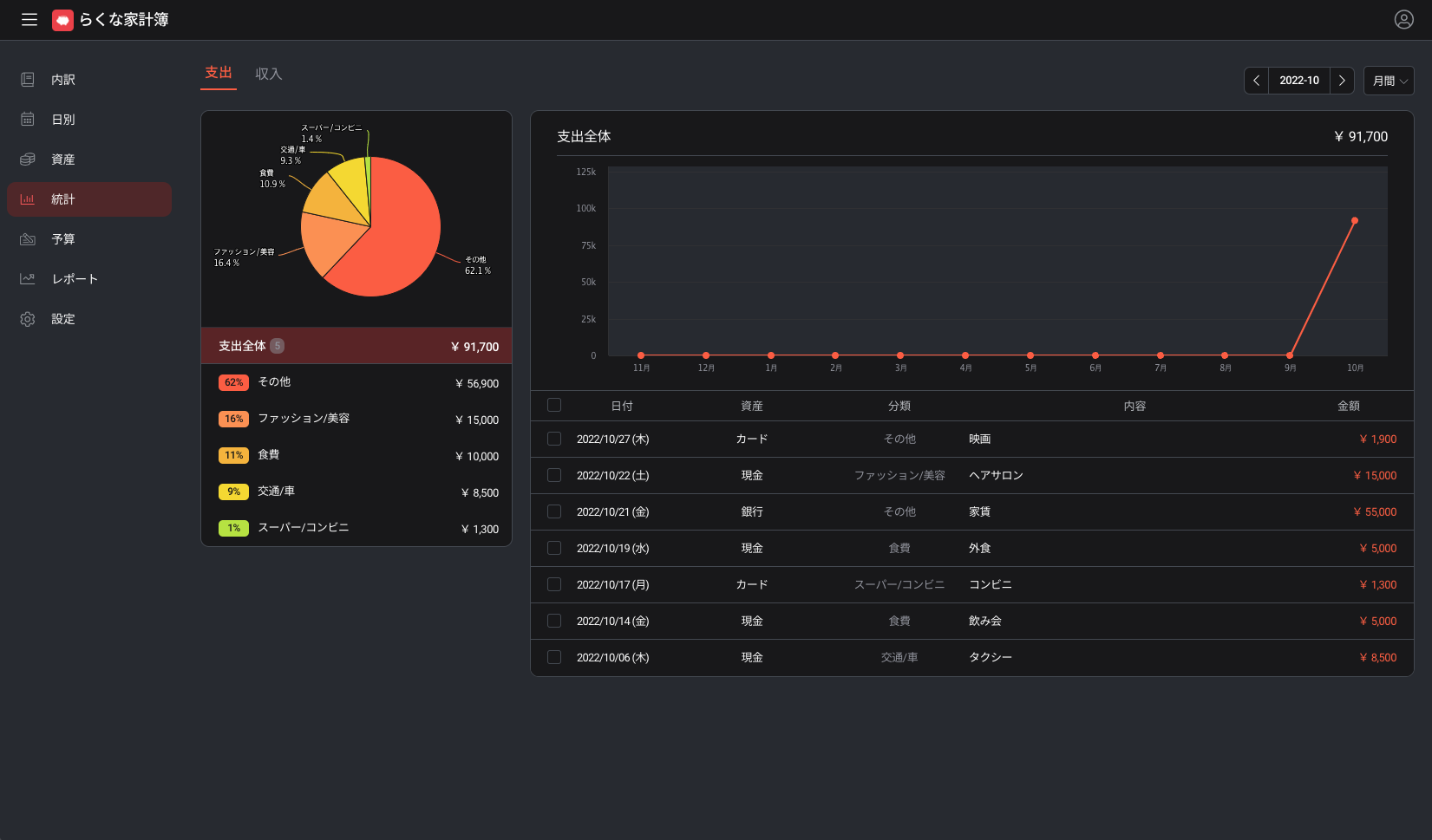Select the ファッション/美容 category row
This screenshot has height=840, width=1432.
tap(356, 419)
